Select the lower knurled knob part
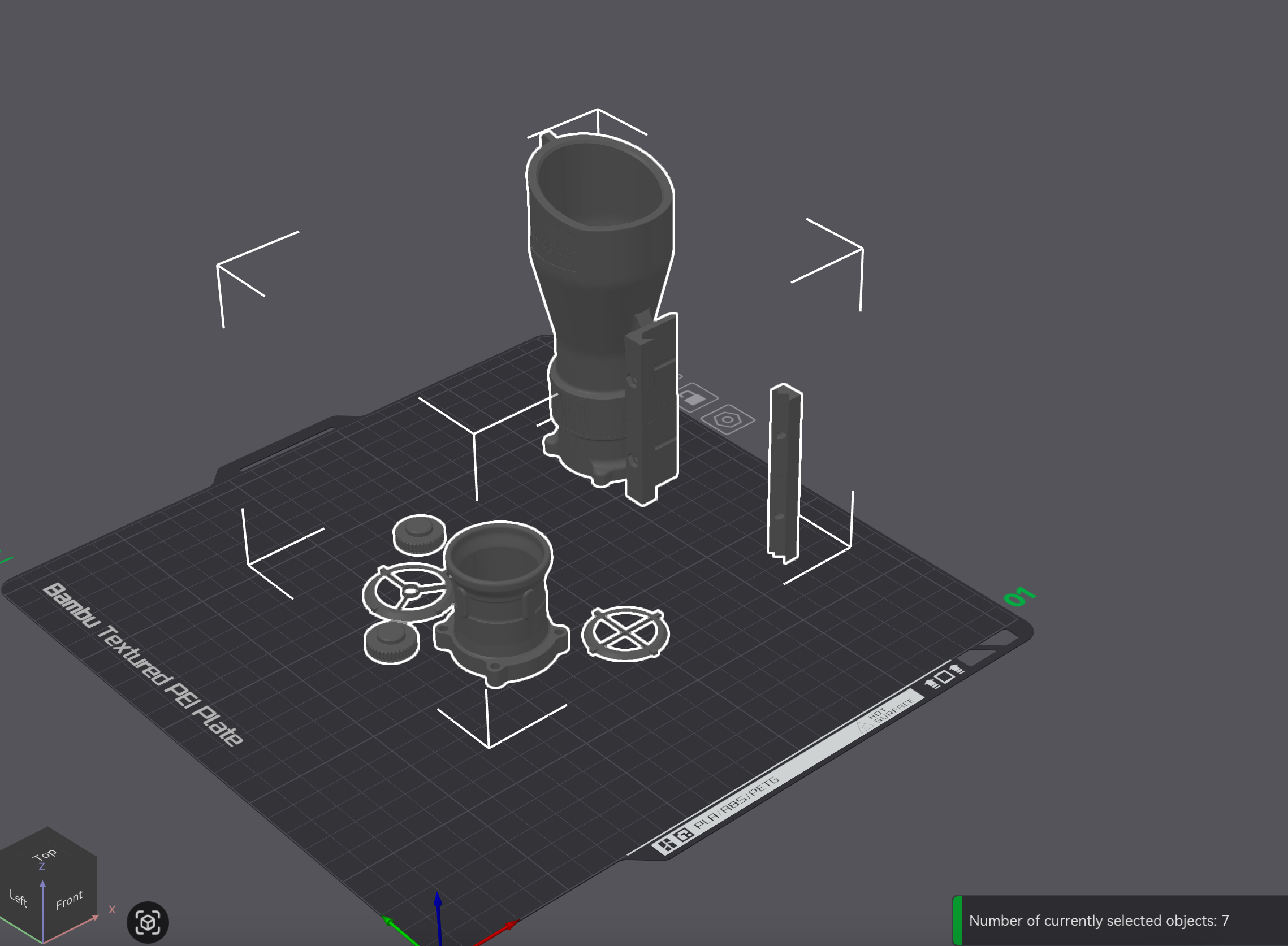Image resolution: width=1288 pixels, height=946 pixels. [392, 642]
